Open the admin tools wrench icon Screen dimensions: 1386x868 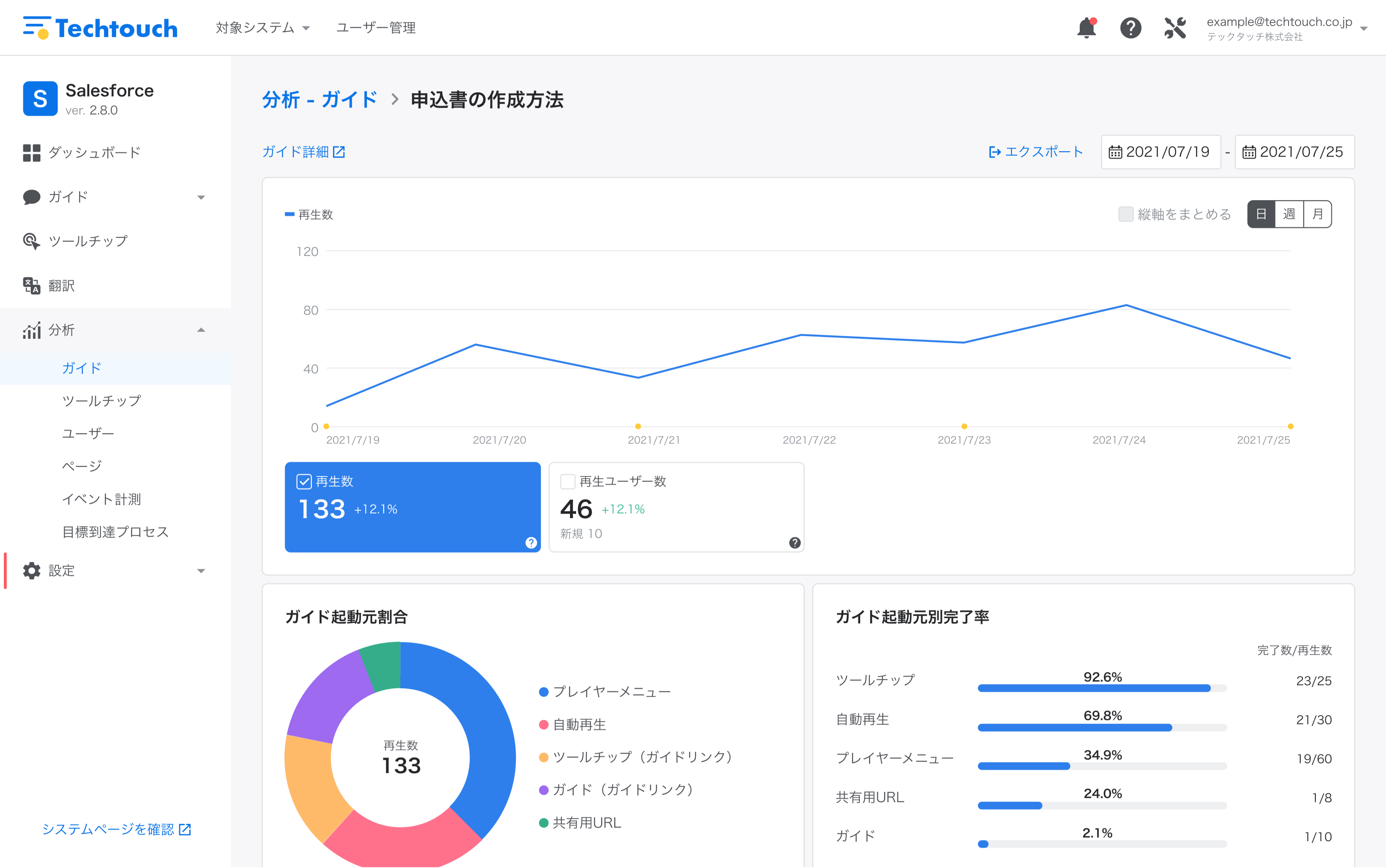[x=1174, y=27]
